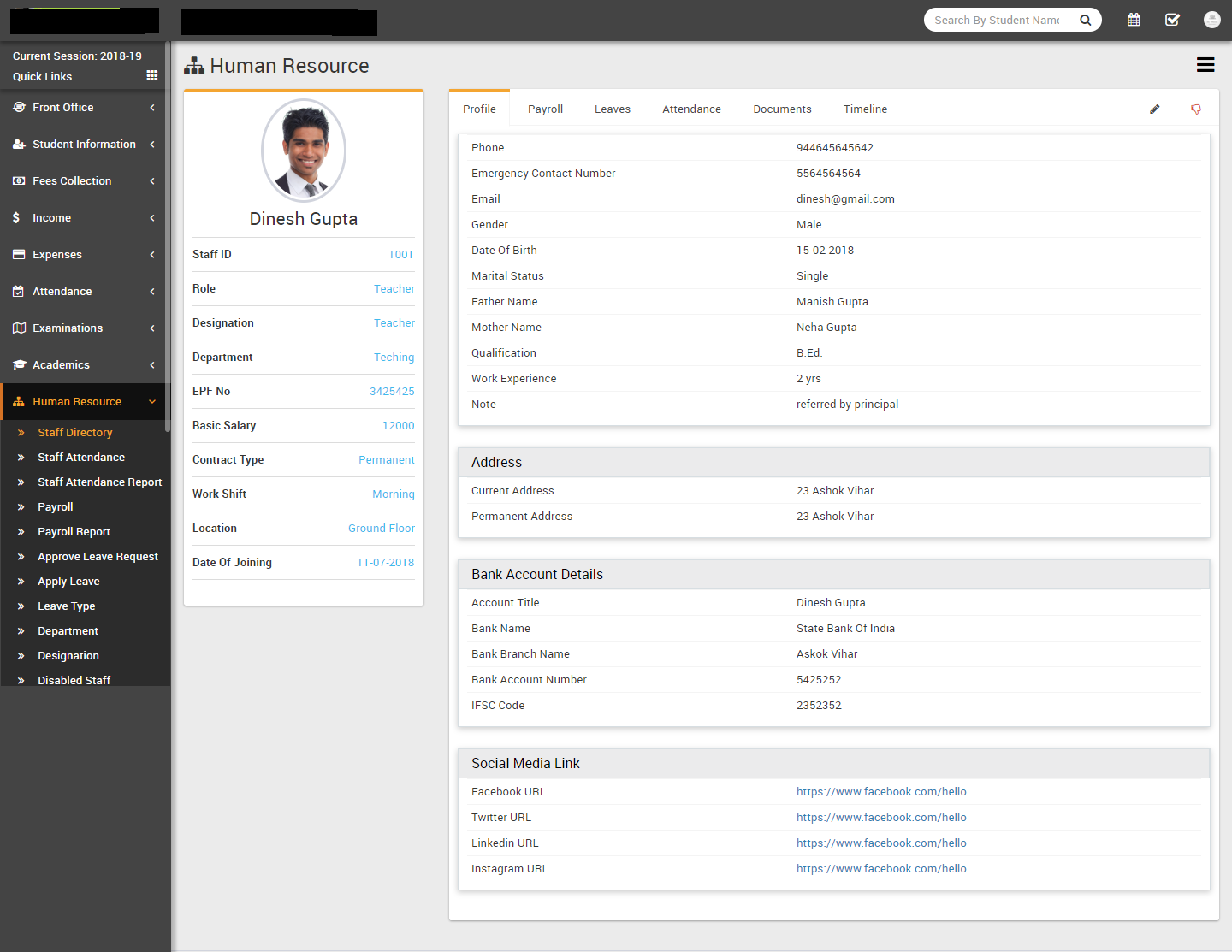Switch to the Timeline tab
1232x952 pixels.
pos(865,109)
